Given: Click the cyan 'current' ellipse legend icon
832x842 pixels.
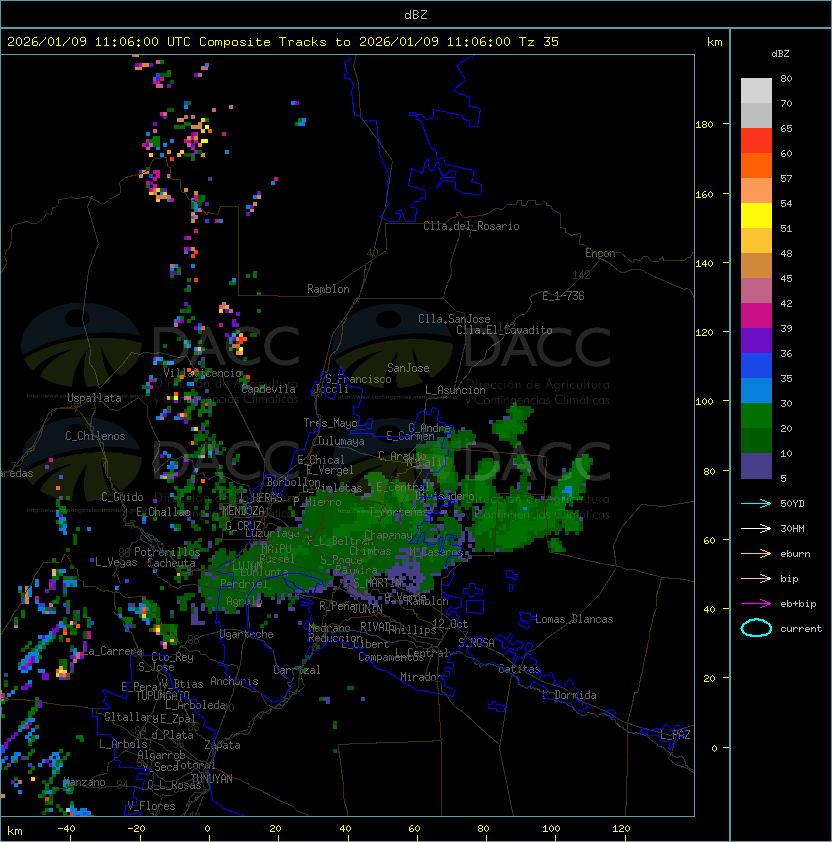Looking at the screenshot, I should (x=756, y=628).
